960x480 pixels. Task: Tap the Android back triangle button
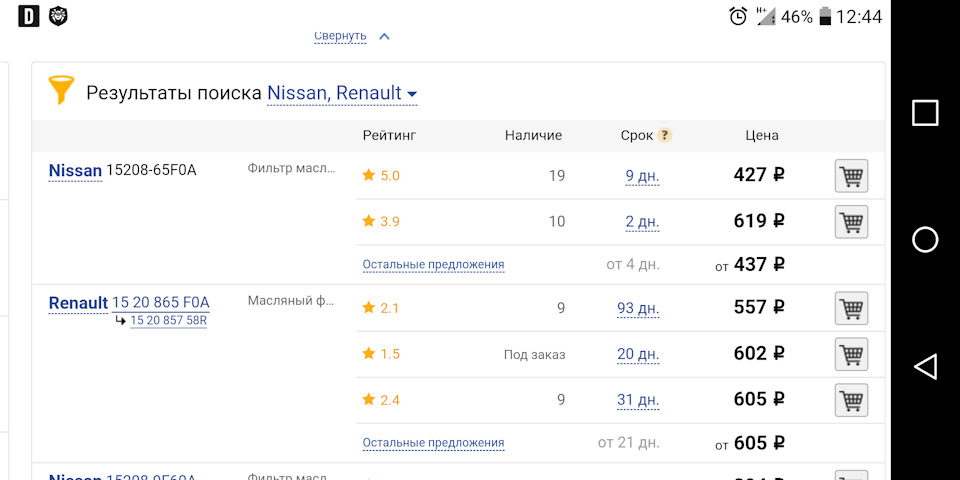tap(925, 366)
